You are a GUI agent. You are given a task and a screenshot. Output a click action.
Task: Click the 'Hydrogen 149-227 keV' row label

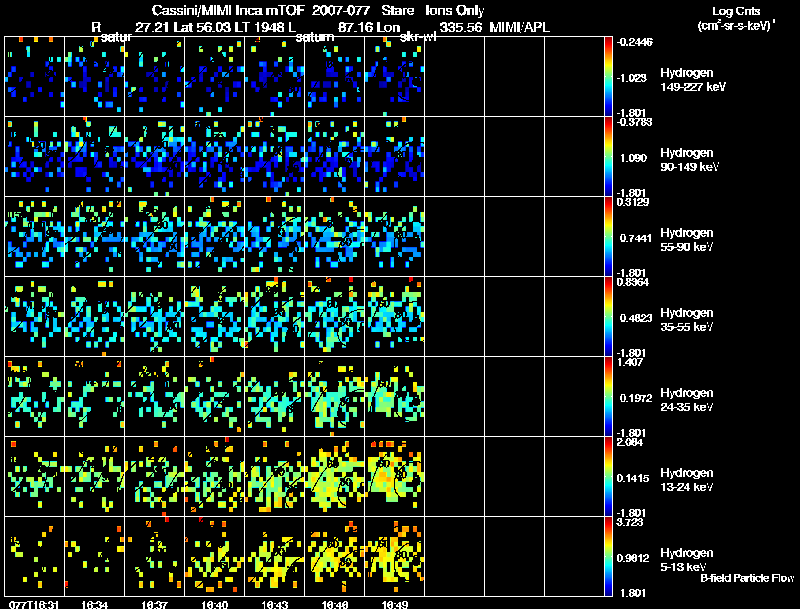(x=692, y=80)
